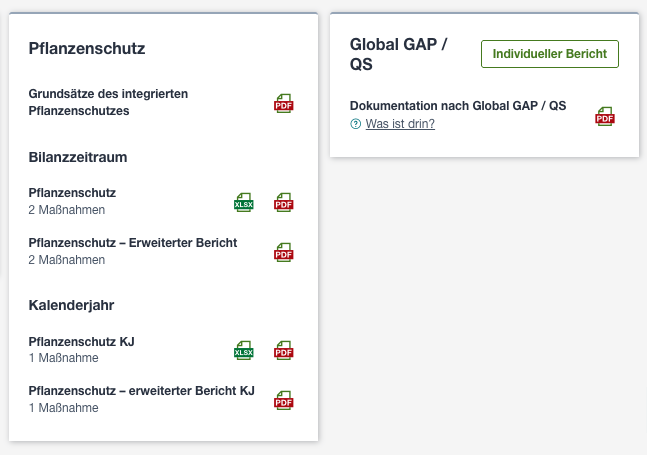Viewport: 647px width, 455px height.
Task: Click the Pflanzenschutz card main heading
Action: (87, 49)
